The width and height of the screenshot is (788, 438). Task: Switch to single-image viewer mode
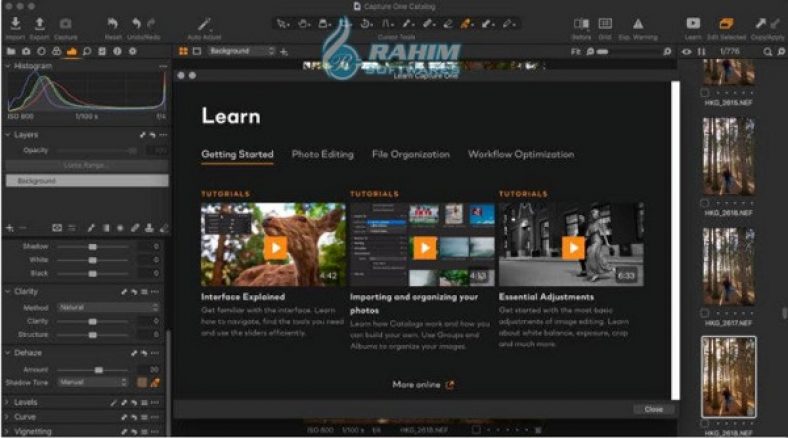point(197,51)
